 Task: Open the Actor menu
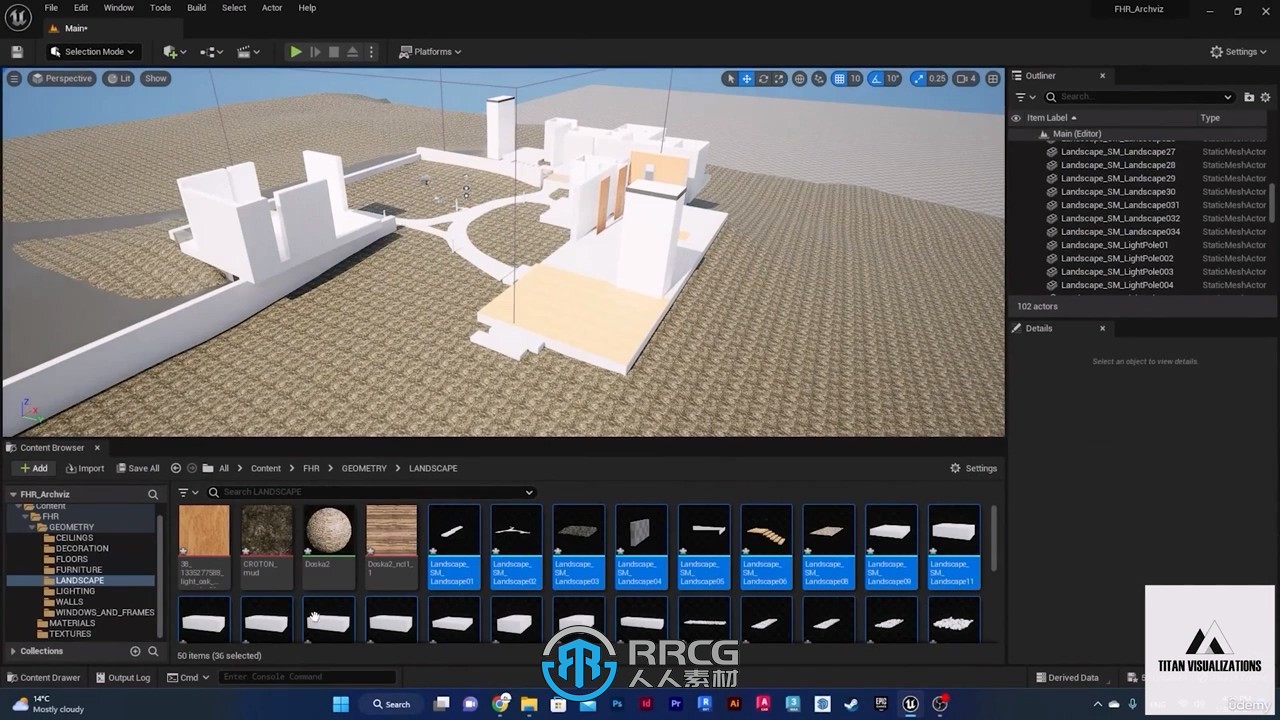[272, 8]
